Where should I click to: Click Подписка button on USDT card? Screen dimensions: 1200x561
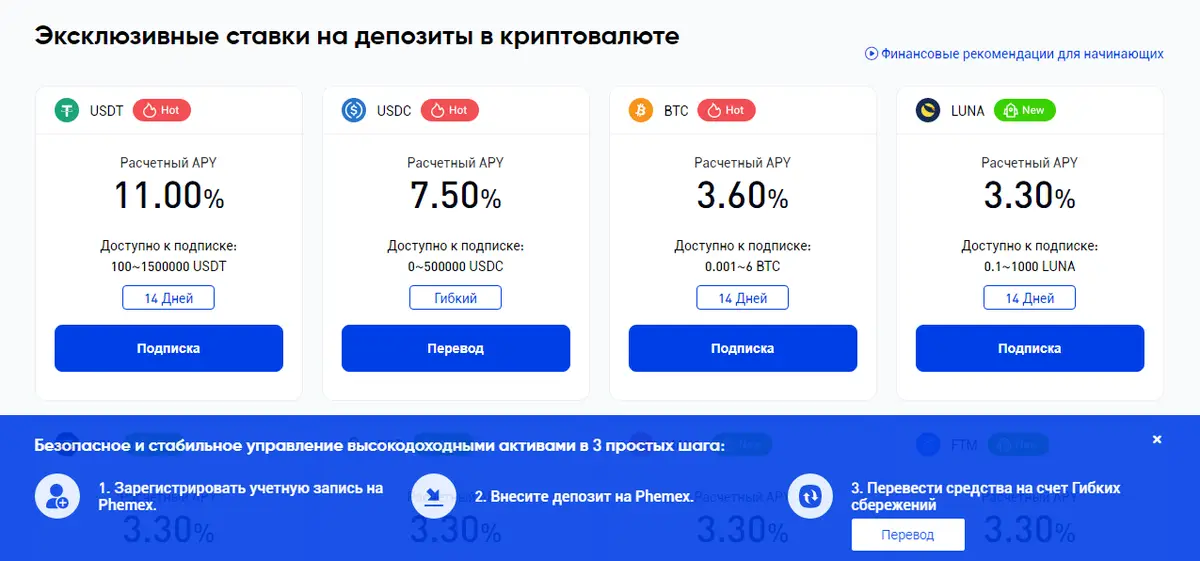169,348
